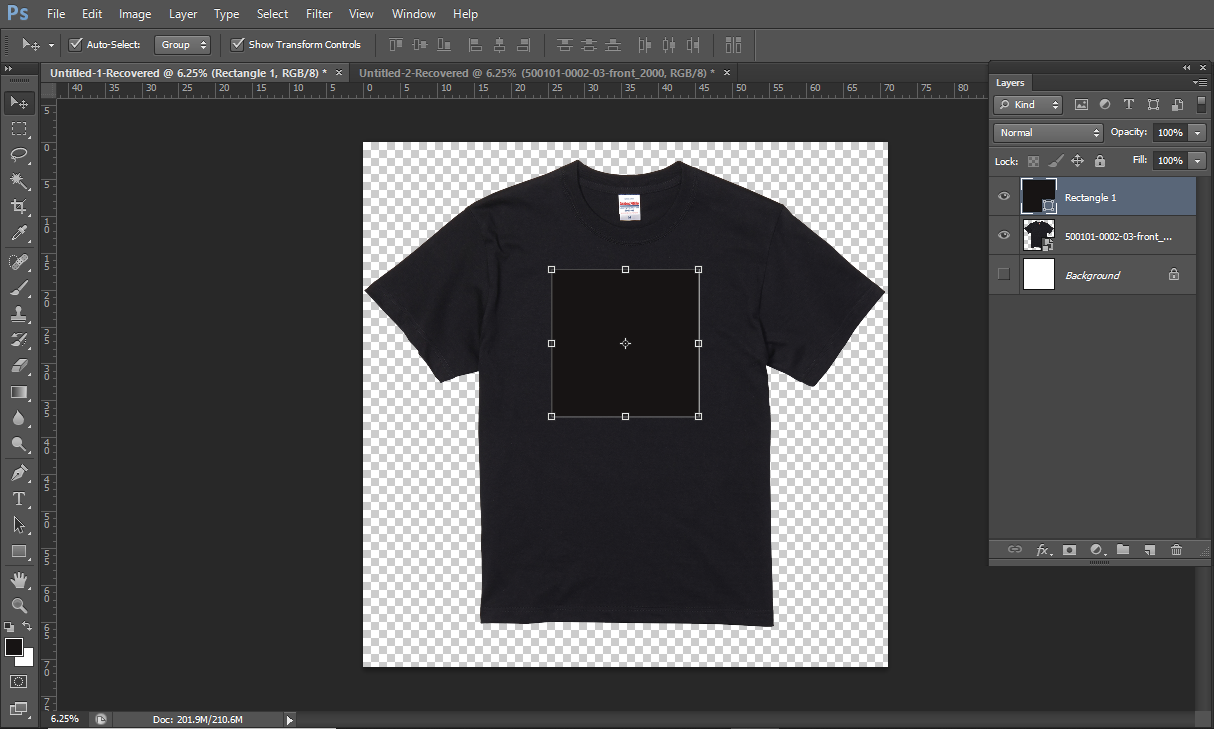
Task: Expand the Opacity slider dropdown
Action: [x=1198, y=132]
